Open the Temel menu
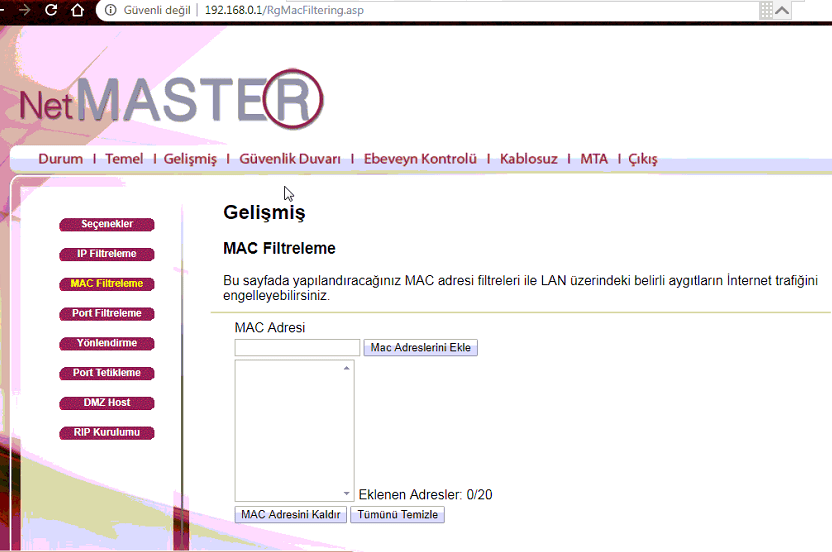 tap(124, 159)
